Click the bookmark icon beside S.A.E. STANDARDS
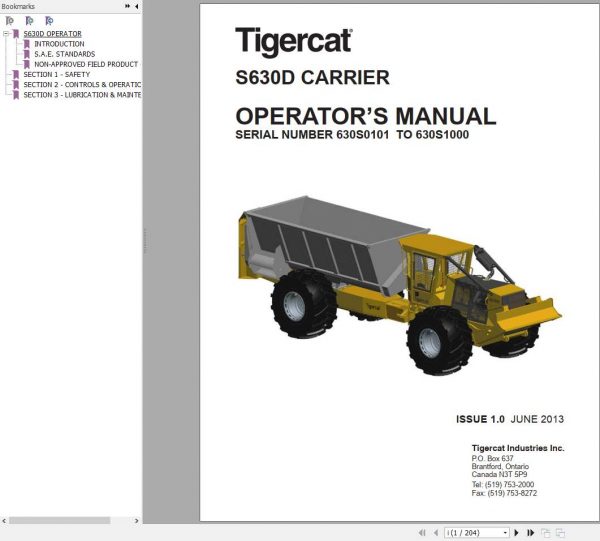Image resolution: width=600 pixels, height=541 pixels. pyautogui.click(x=27, y=54)
